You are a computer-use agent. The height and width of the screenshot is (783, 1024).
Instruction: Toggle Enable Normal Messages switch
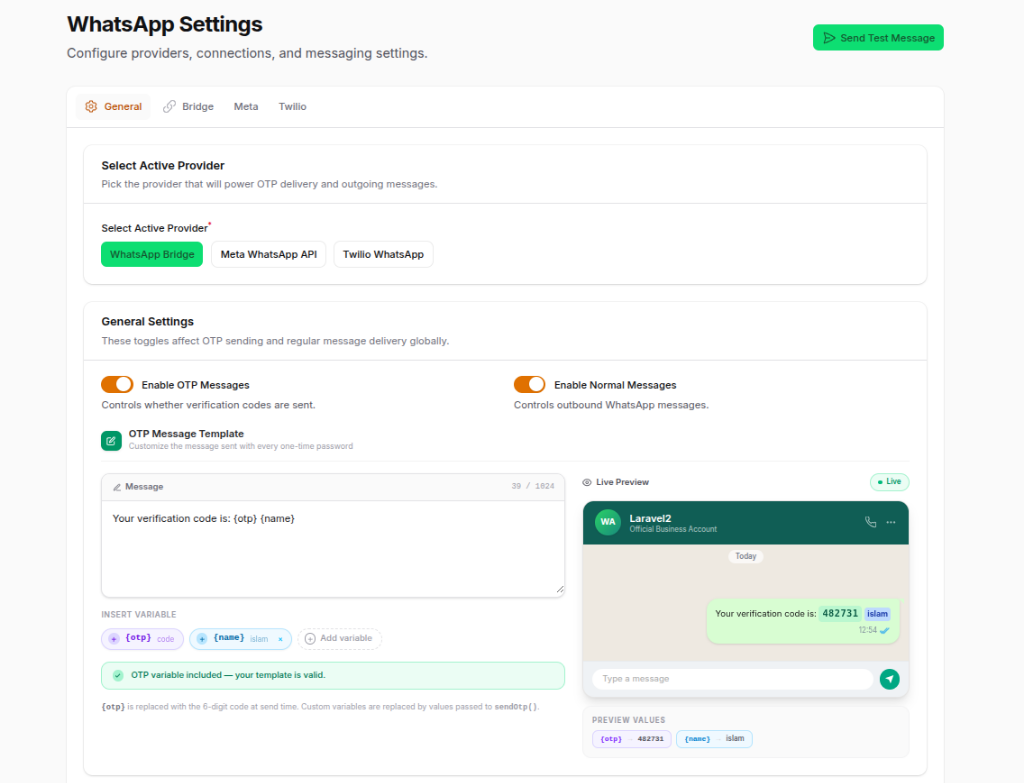[530, 385]
